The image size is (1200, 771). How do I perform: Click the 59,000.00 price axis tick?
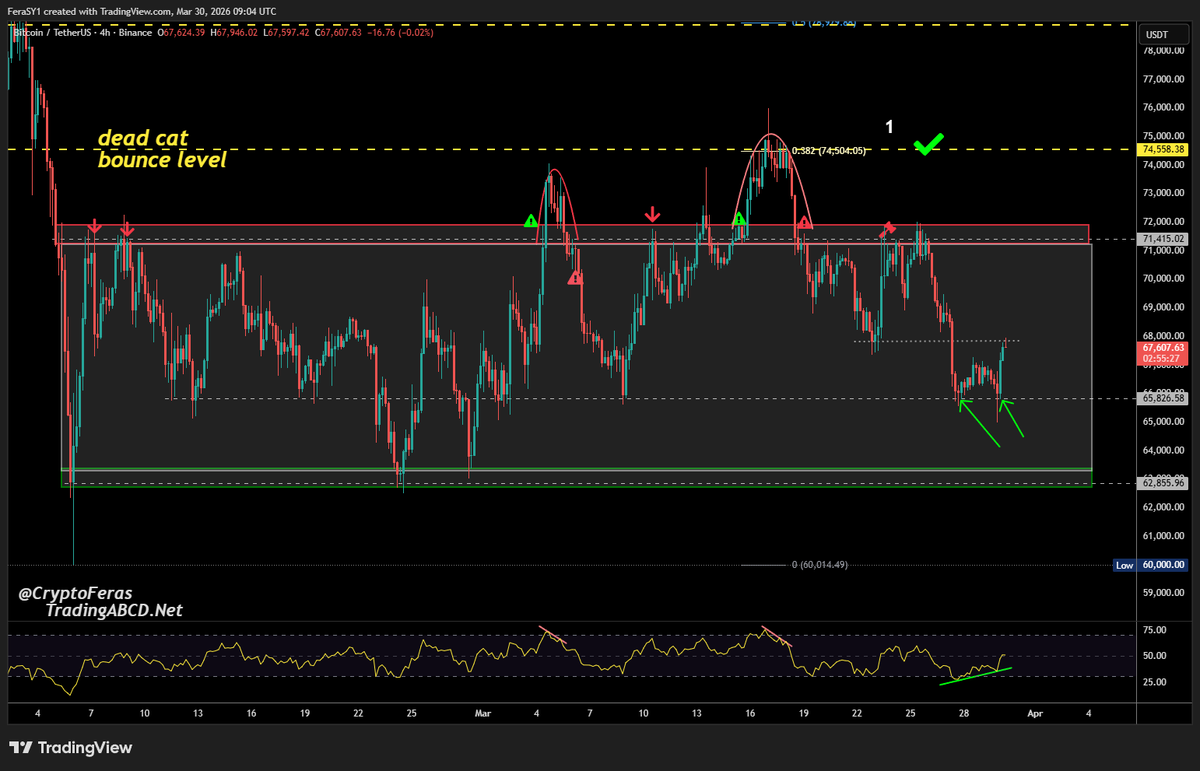point(1165,593)
